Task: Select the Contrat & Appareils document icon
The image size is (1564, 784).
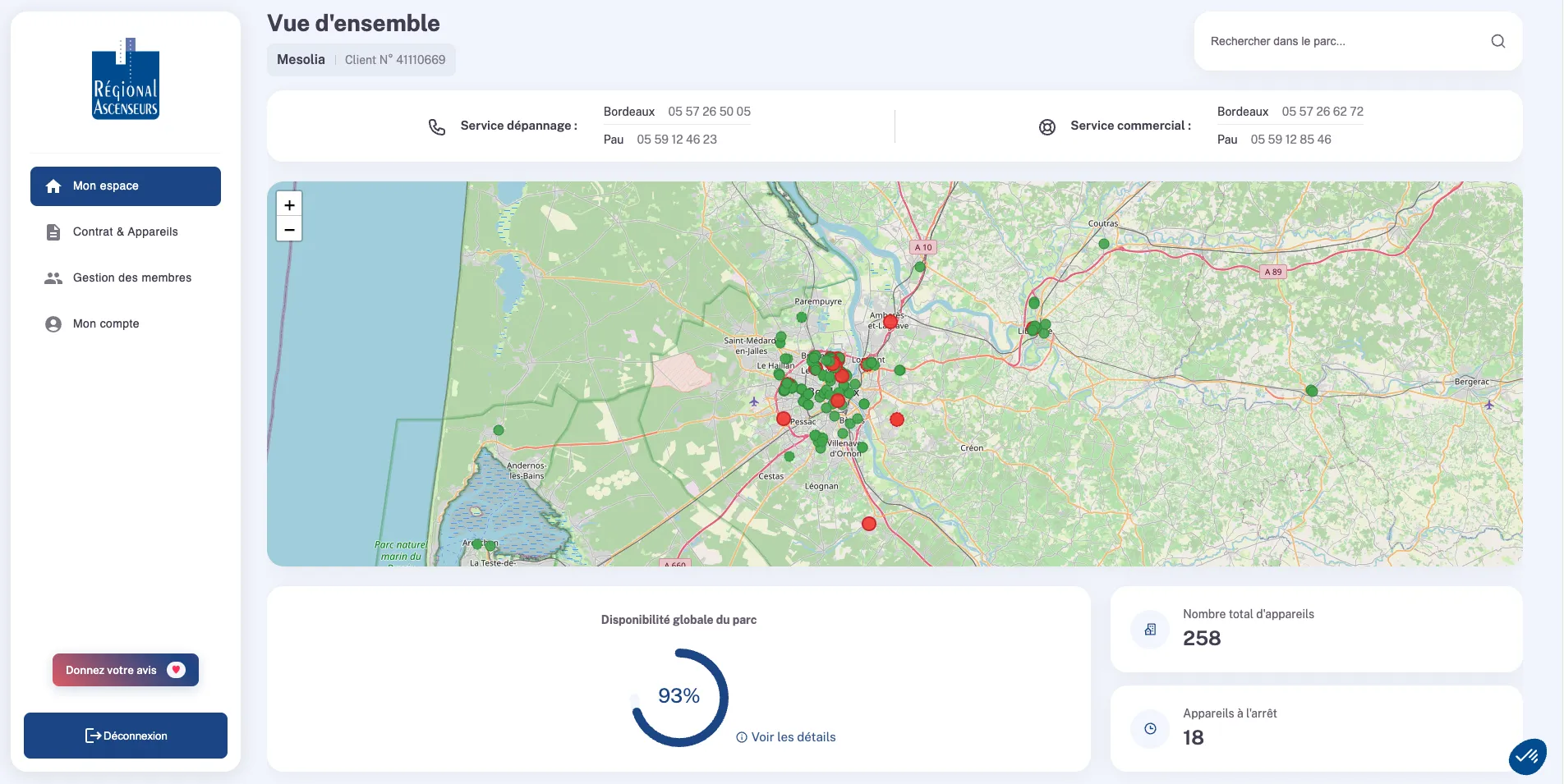Action: click(x=53, y=232)
